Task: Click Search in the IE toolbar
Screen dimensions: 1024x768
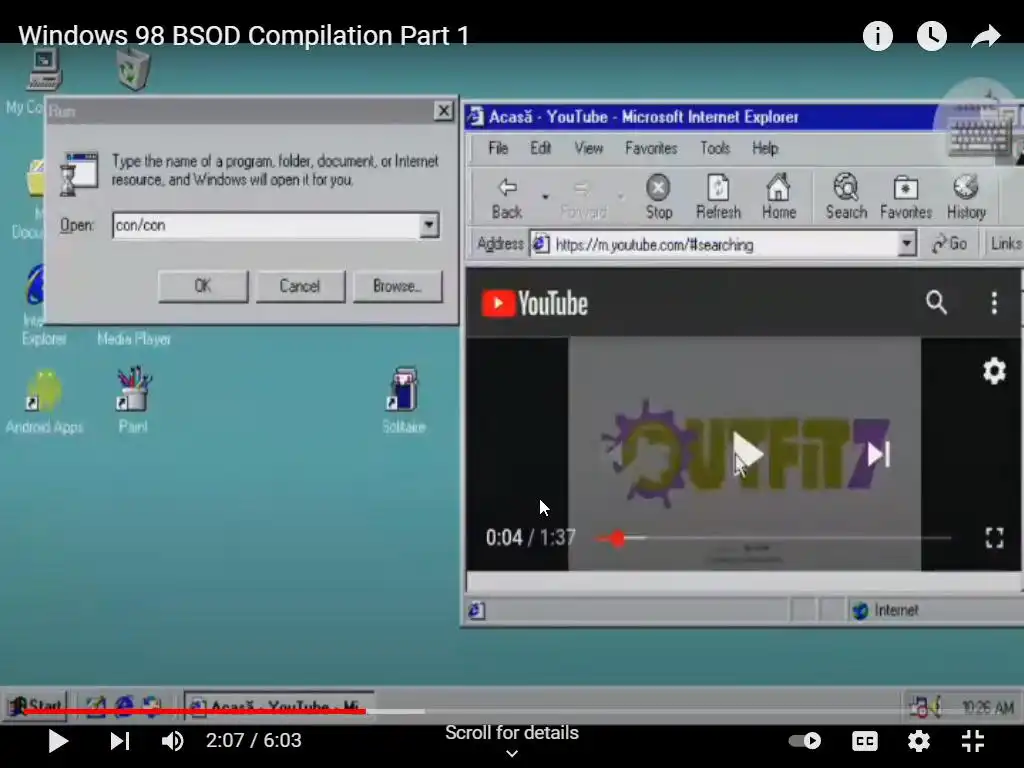Action: (x=846, y=197)
